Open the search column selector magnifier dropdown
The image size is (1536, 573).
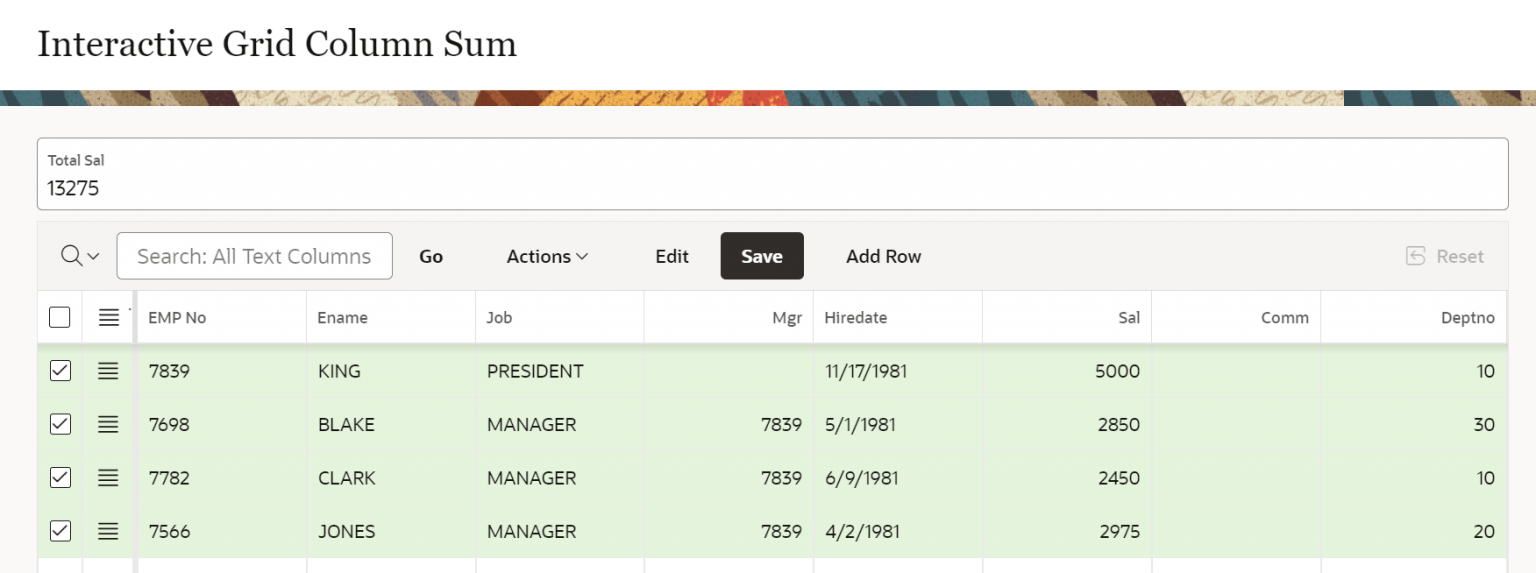coord(80,256)
